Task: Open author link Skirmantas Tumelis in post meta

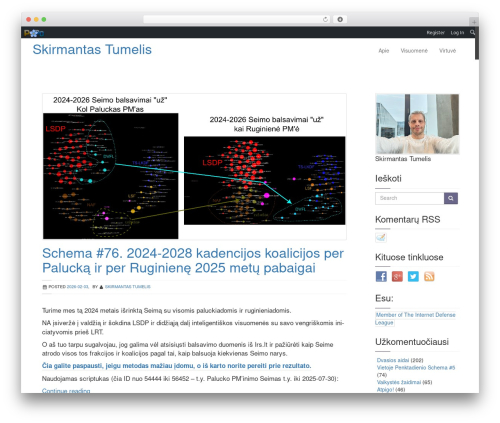Action: point(128,287)
